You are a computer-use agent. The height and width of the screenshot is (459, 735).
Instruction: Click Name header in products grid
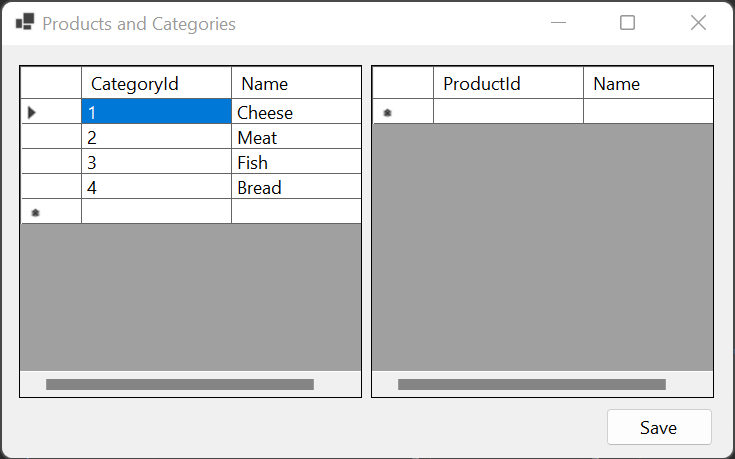click(647, 84)
